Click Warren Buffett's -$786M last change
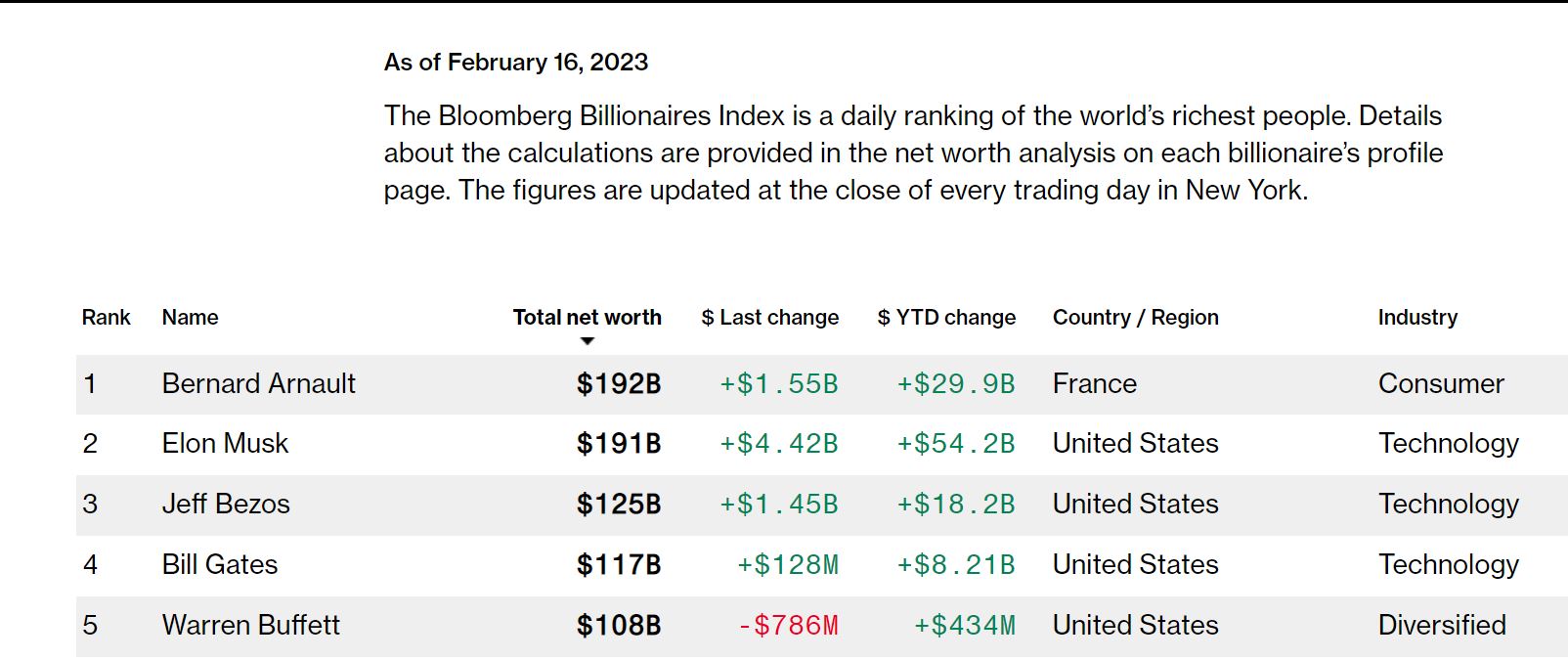Viewport: 1568px width, 660px height. coord(787,625)
